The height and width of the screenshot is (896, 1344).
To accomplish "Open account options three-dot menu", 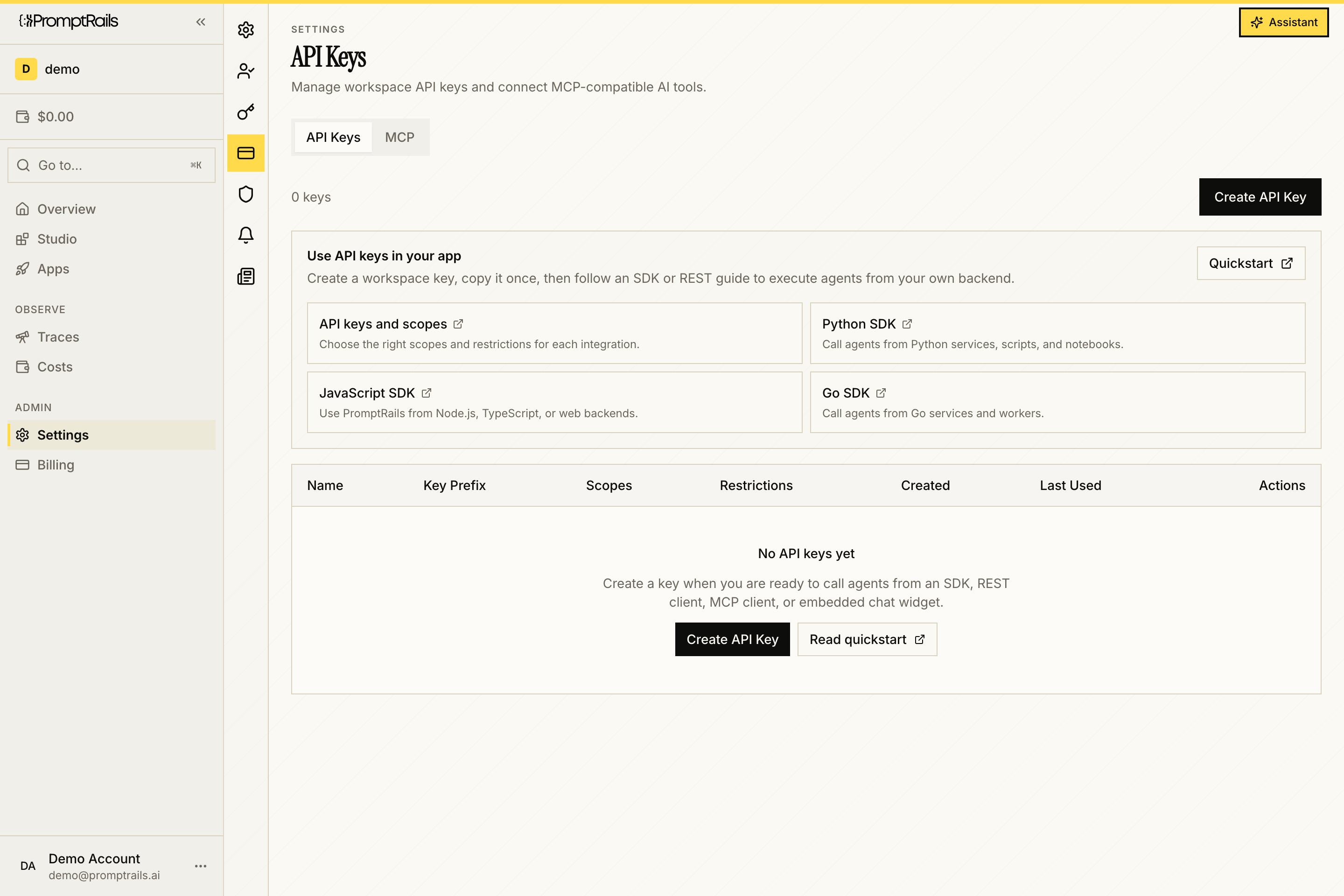I will [201, 866].
